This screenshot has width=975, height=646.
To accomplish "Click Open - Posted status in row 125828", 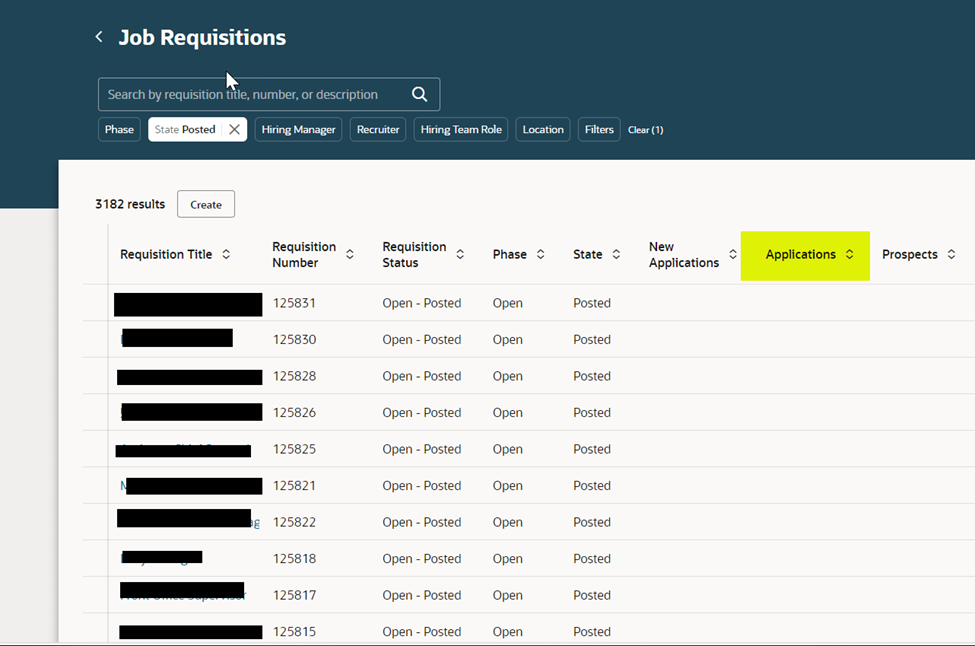I will pyautogui.click(x=422, y=376).
